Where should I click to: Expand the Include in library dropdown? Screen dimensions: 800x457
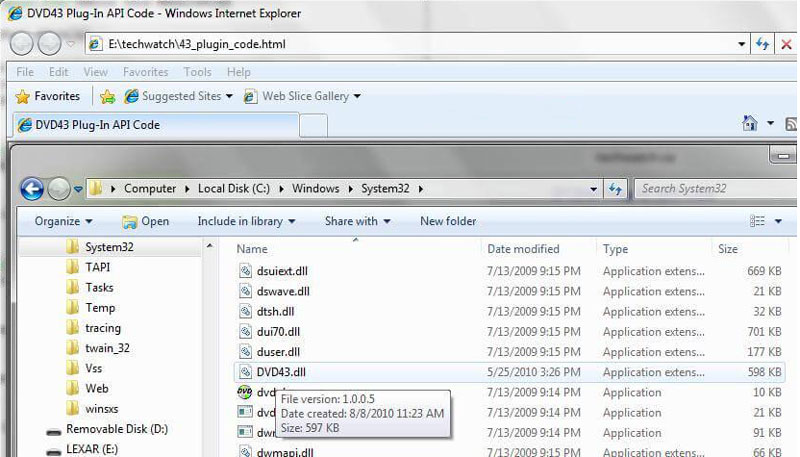[x=246, y=221]
